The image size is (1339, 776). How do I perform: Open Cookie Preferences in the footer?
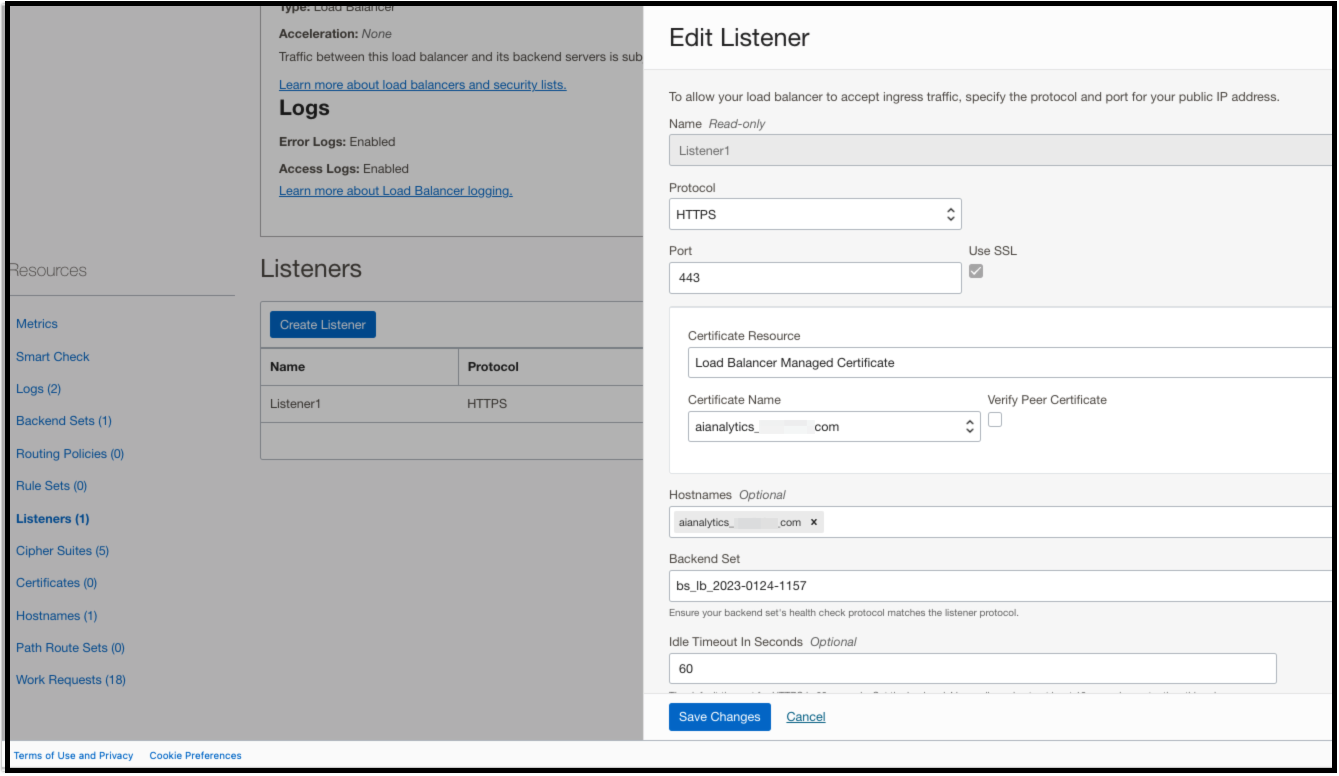pyautogui.click(x=195, y=756)
